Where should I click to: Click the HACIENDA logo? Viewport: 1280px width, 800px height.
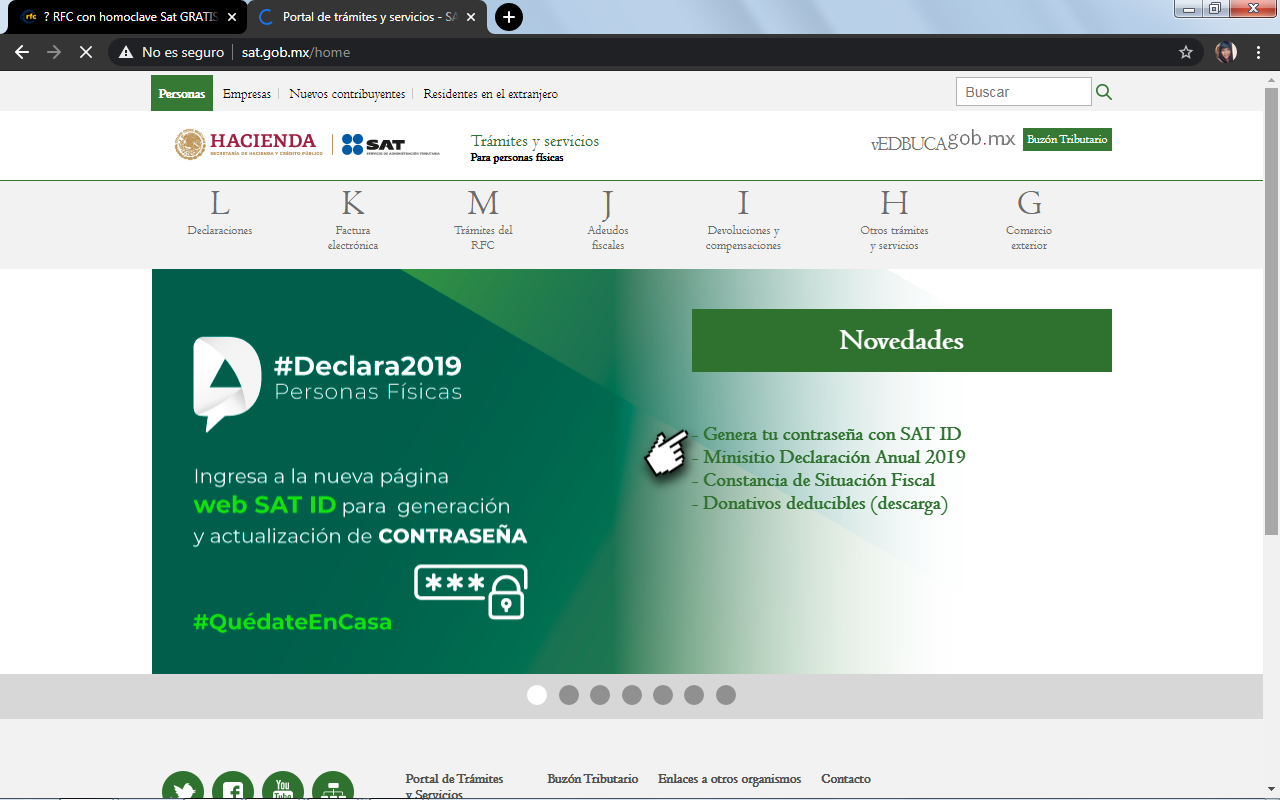point(249,145)
